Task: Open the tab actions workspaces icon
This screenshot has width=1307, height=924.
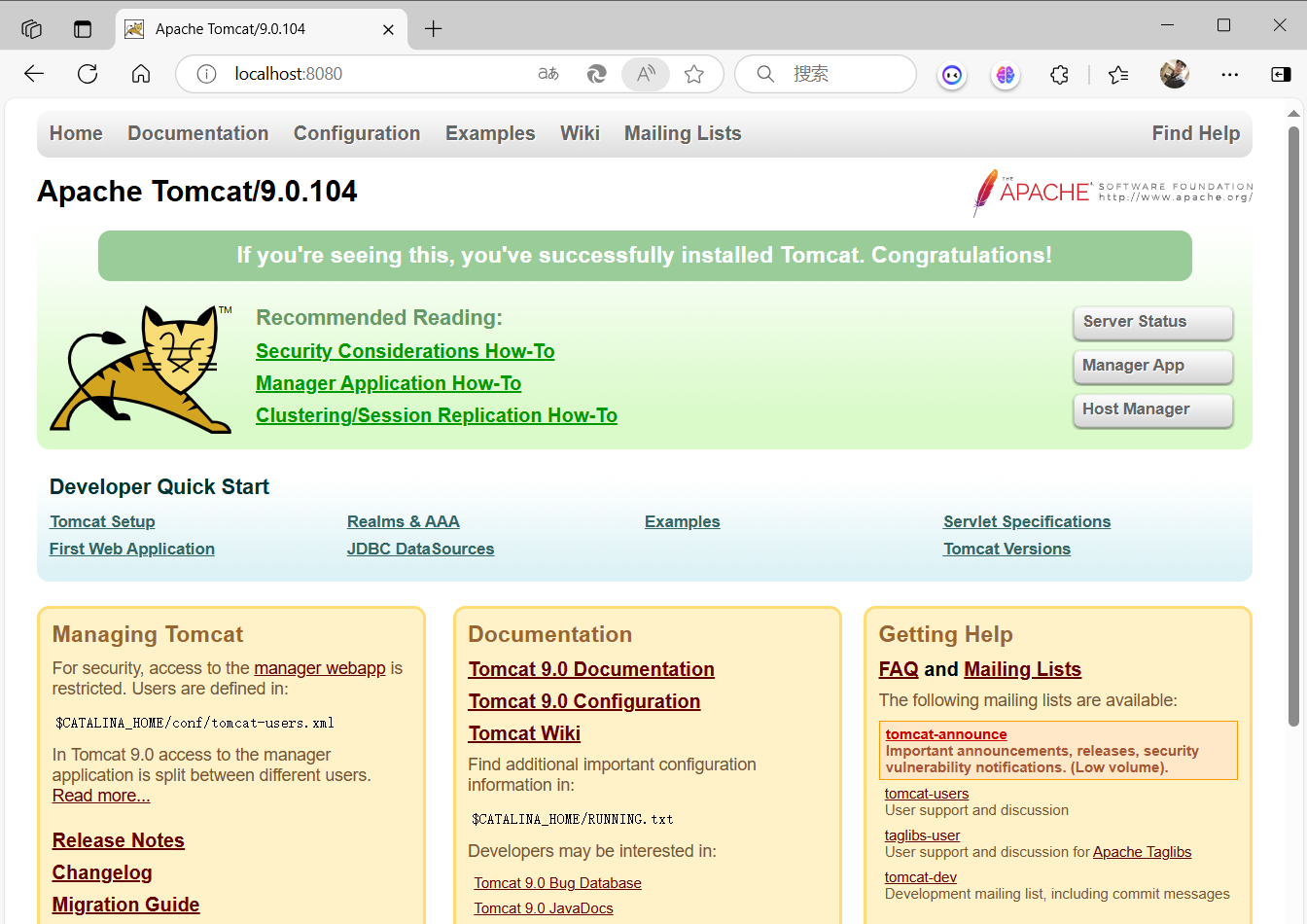Action: (x=31, y=29)
